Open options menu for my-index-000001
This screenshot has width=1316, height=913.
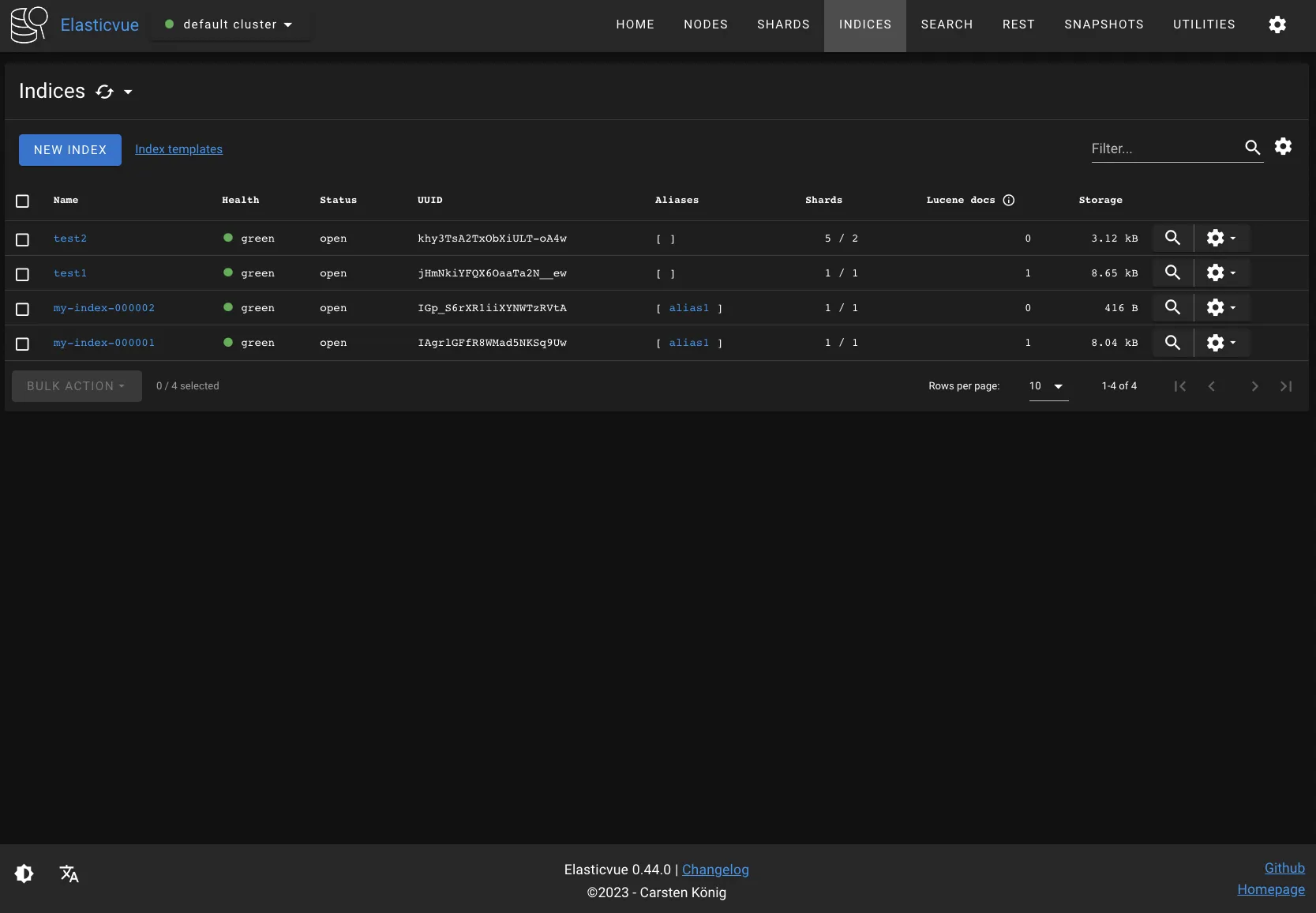coord(1221,342)
